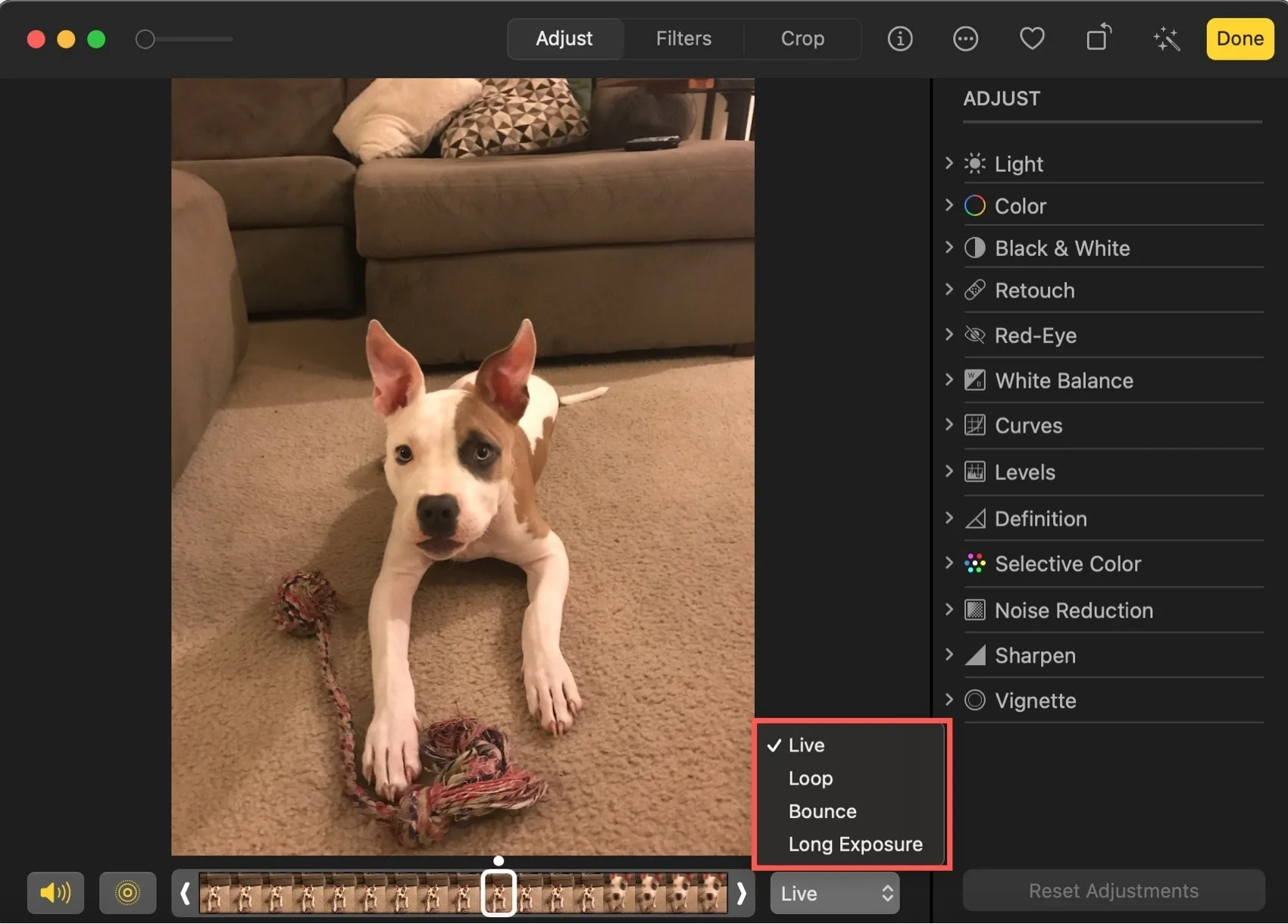Screen dimensions: 1288x924
Task: Click the Color ring icon
Action: [x=974, y=206]
